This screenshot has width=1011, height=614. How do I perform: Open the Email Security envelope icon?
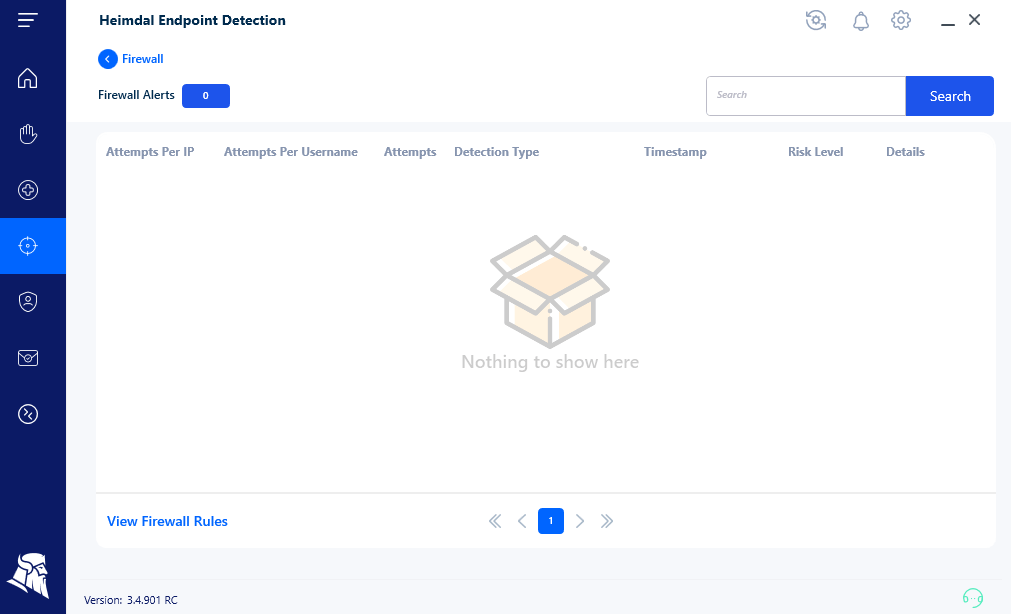coord(27,357)
